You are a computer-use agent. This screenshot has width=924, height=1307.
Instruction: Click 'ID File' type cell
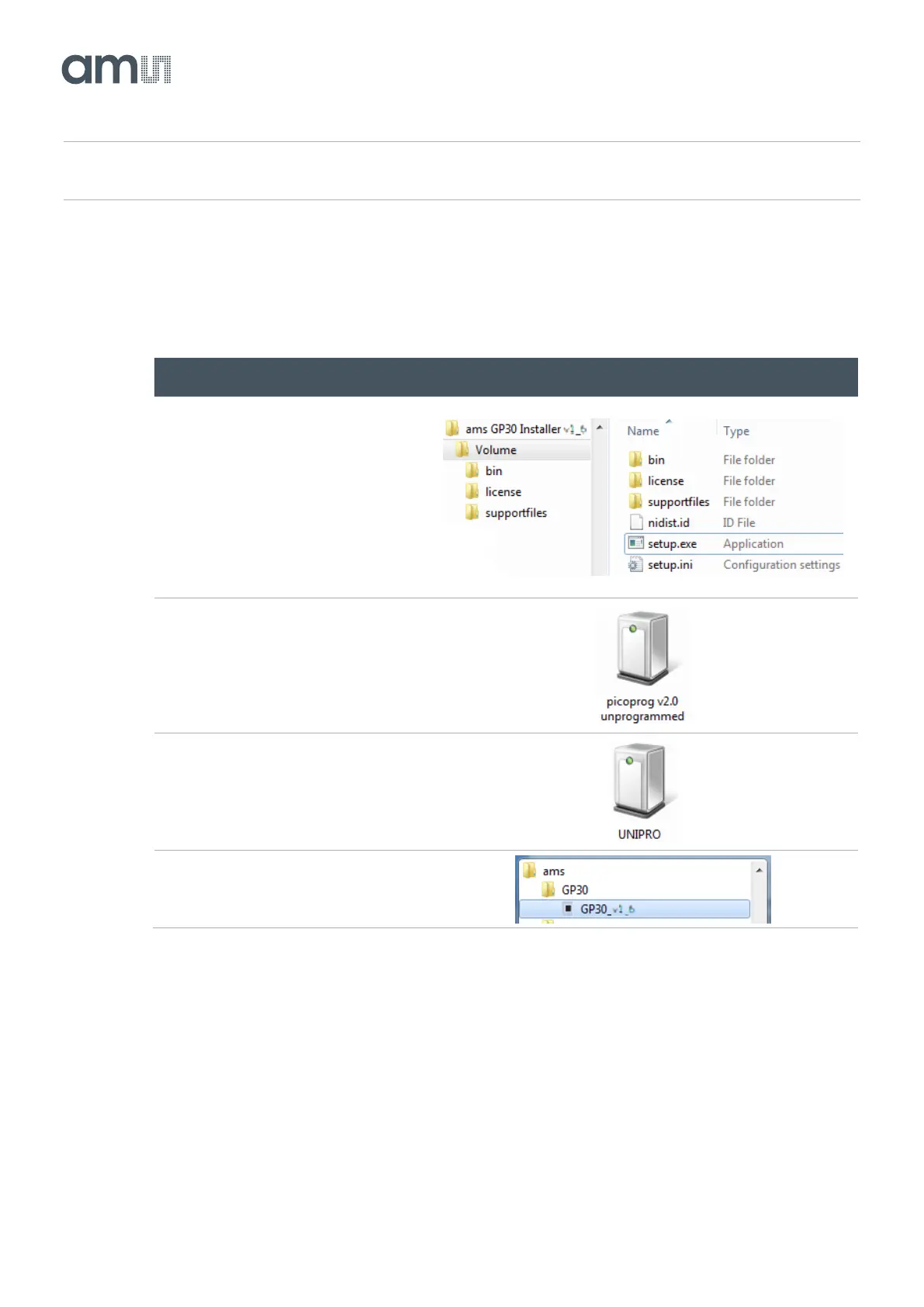click(x=739, y=523)
